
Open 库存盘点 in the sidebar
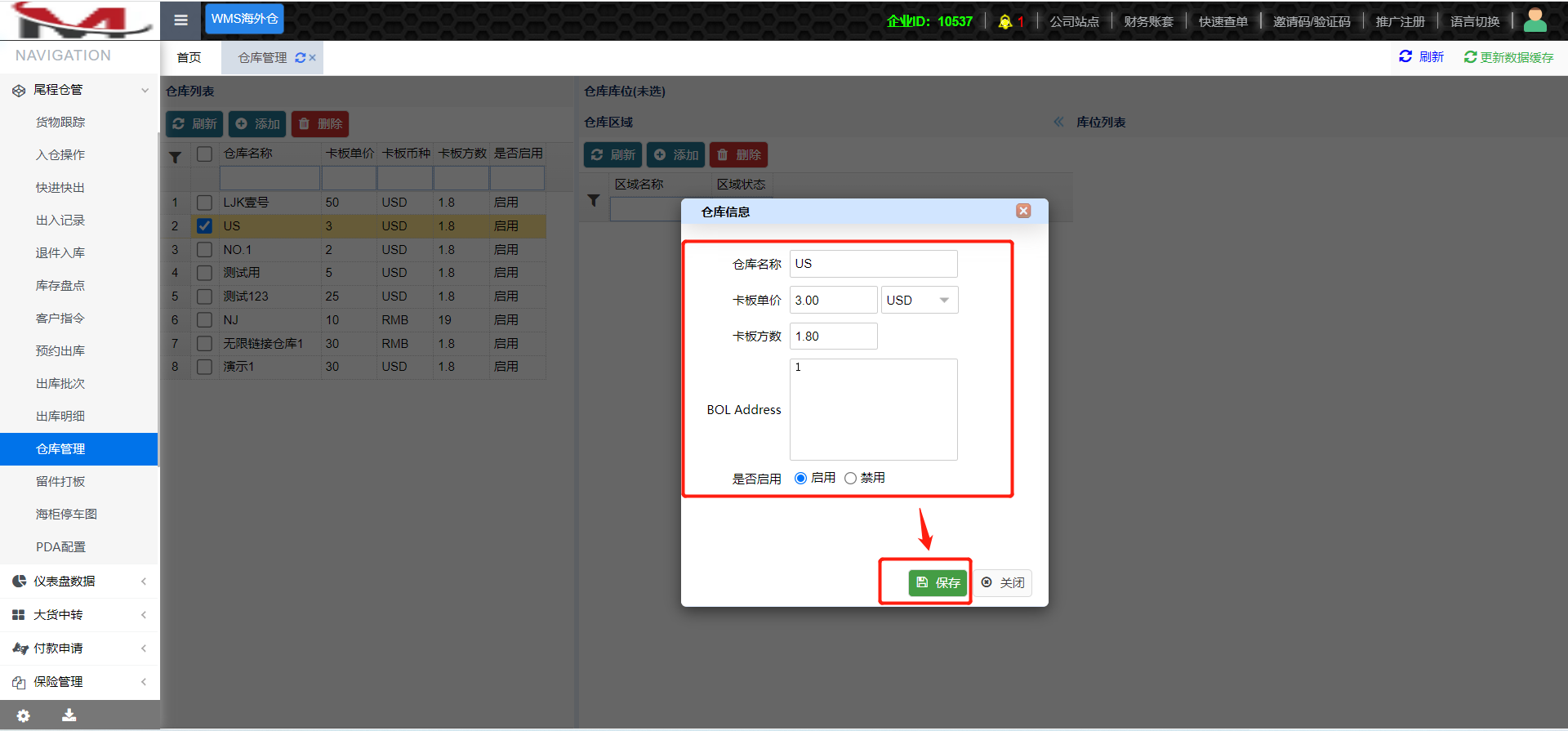pyautogui.click(x=60, y=286)
